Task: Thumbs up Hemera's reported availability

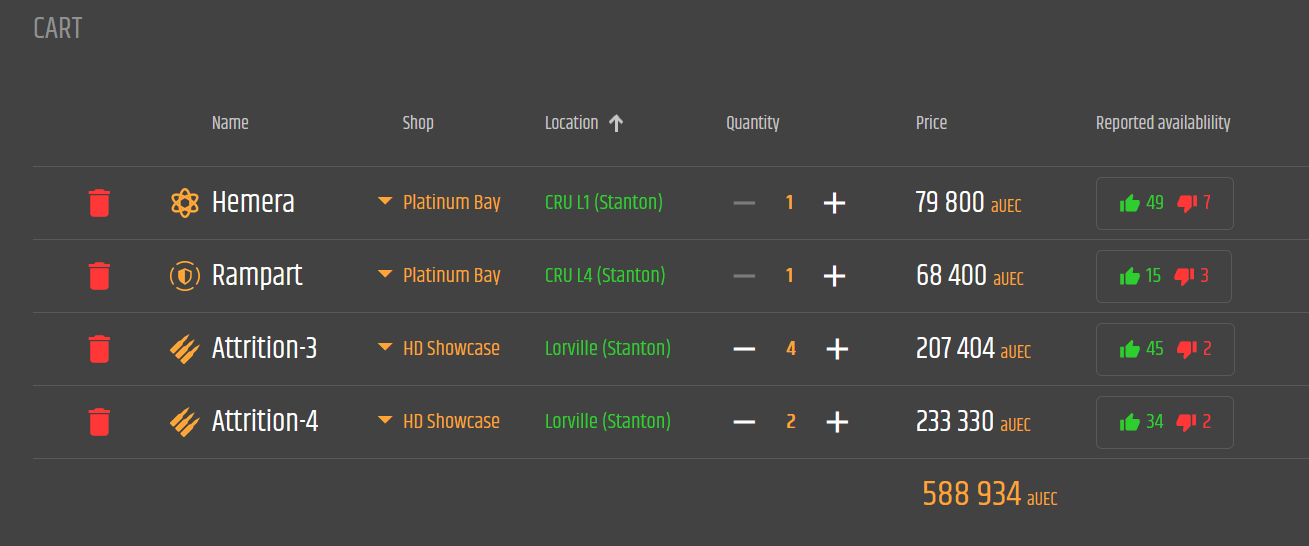Action: click(x=1130, y=203)
